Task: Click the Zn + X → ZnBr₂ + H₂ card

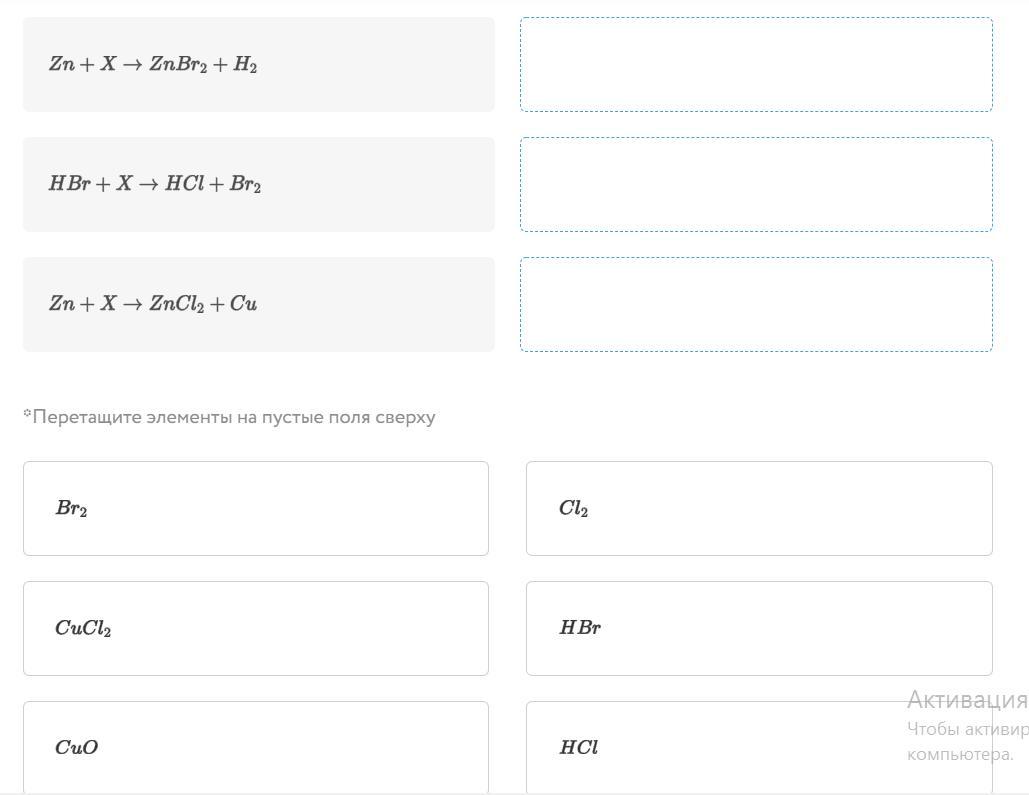Action: (x=258, y=64)
